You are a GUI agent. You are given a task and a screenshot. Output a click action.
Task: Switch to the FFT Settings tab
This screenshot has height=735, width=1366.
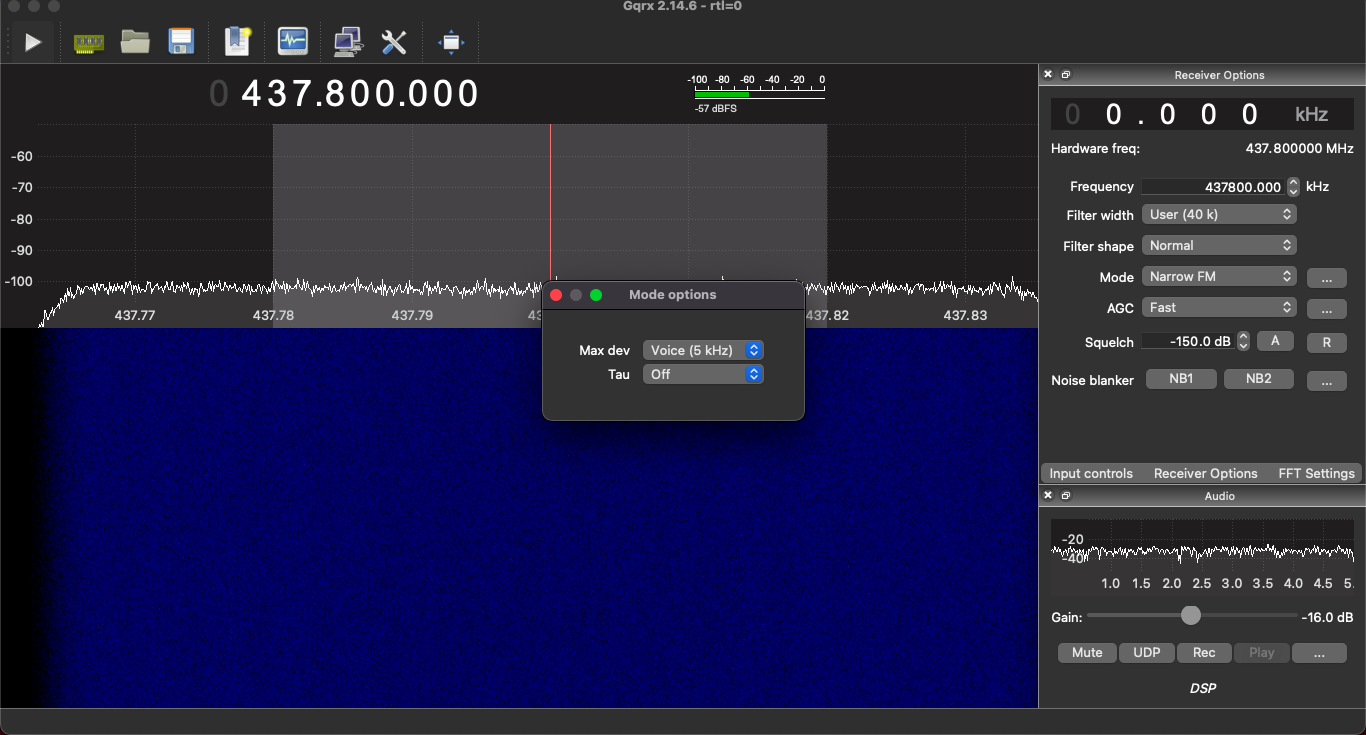[x=1316, y=473]
